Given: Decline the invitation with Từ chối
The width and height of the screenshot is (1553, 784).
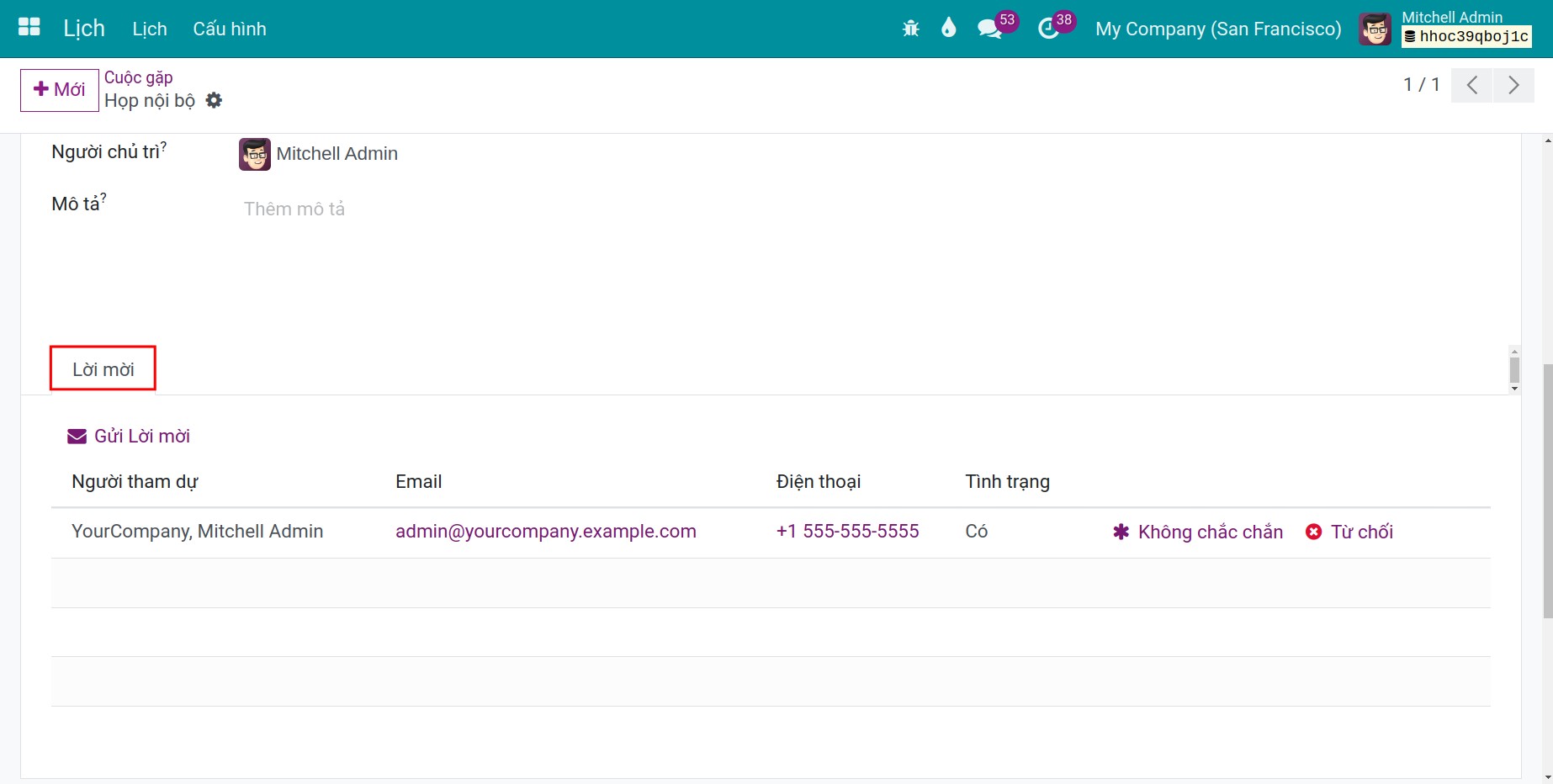Looking at the screenshot, I should coord(1349,532).
